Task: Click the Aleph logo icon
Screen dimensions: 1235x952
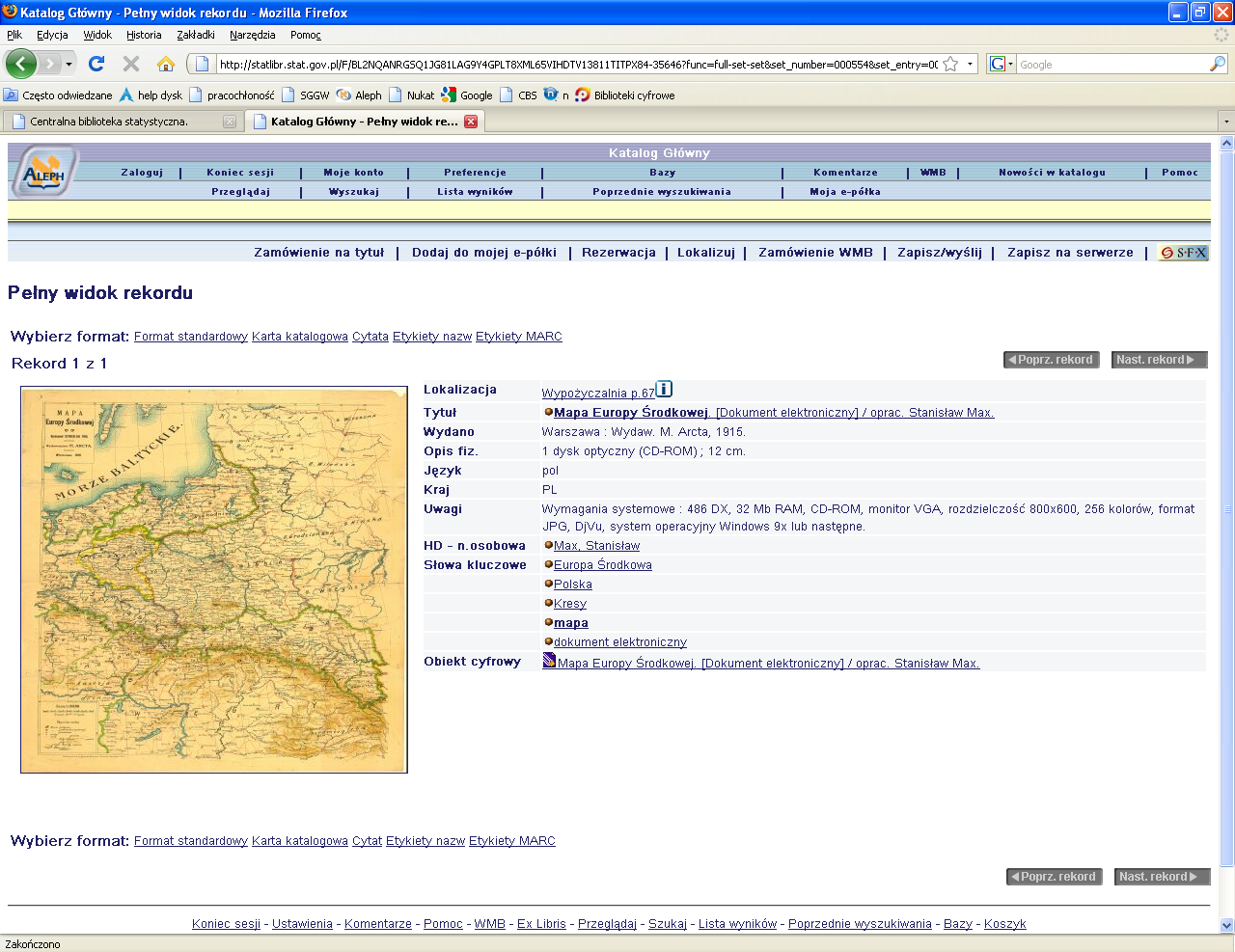Action: (x=44, y=172)
